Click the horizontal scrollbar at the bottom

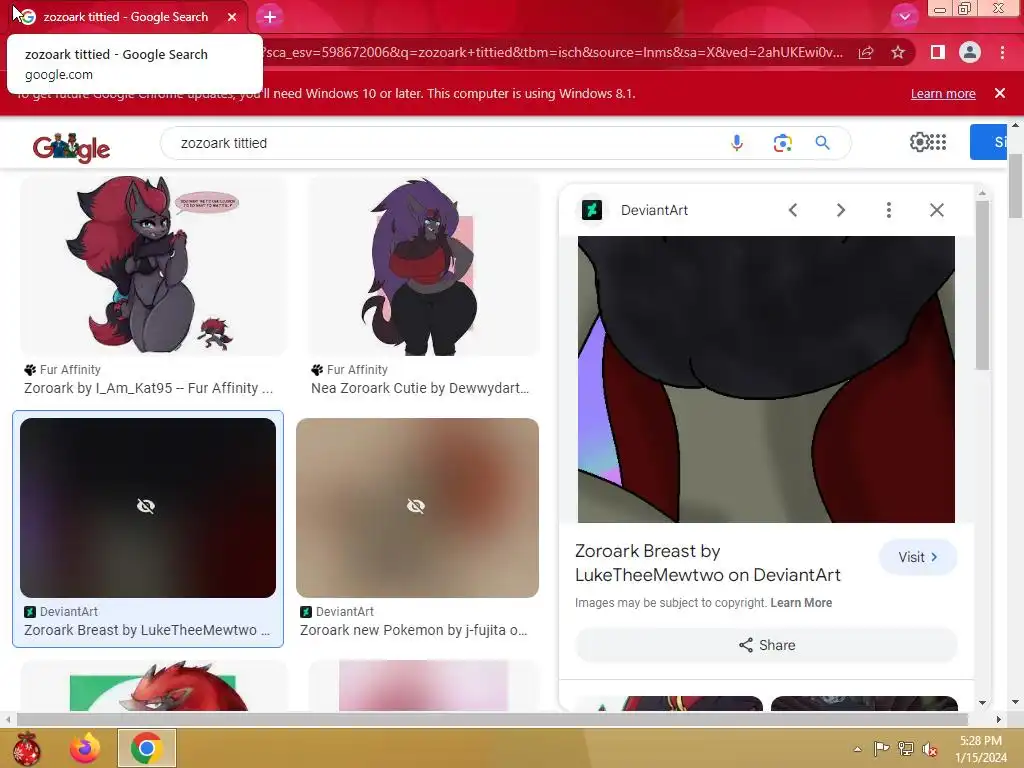(x=490, y=719)
